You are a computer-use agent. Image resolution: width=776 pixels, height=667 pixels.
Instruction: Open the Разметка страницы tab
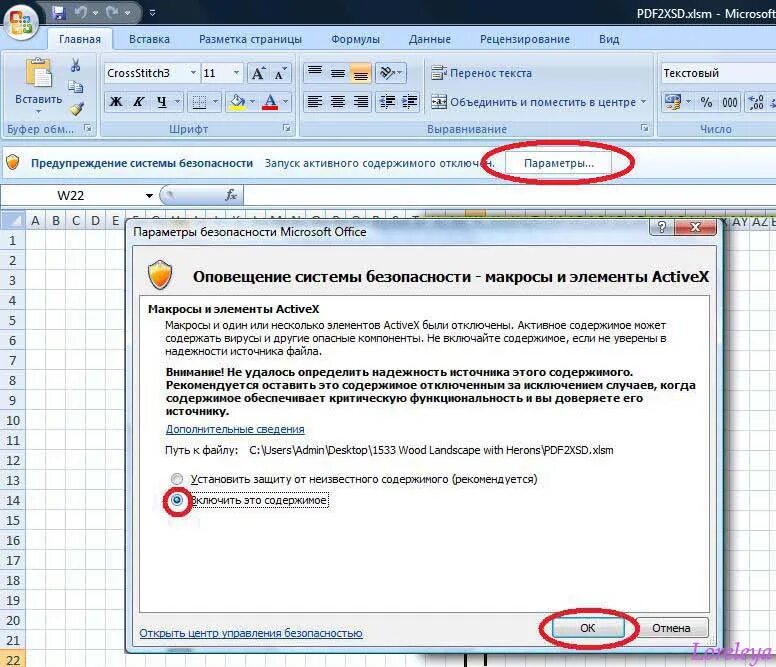[x=250, y=39]
